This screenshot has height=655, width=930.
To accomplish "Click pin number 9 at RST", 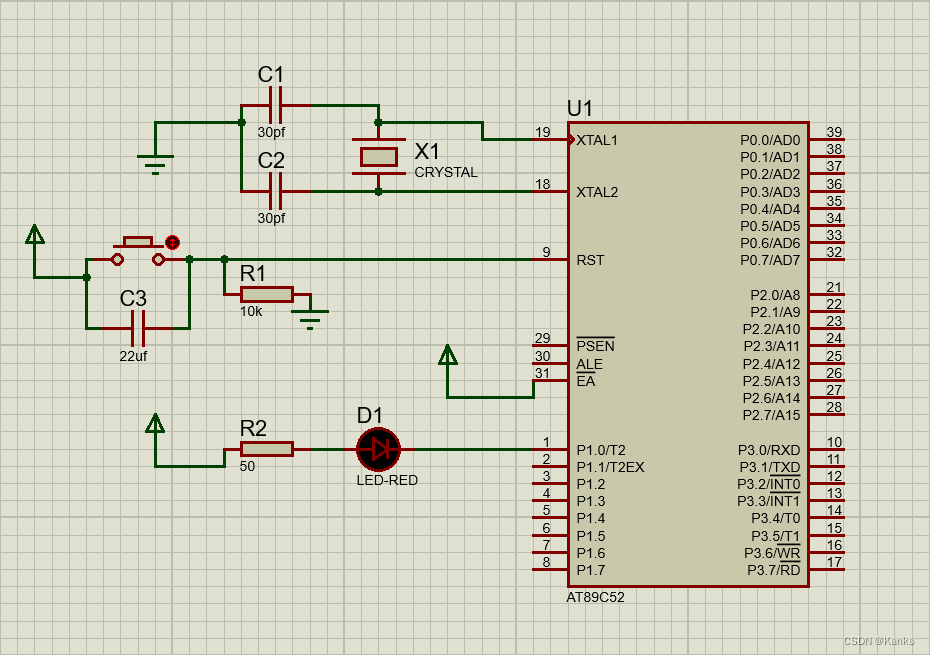I will [x=546, y=252].
